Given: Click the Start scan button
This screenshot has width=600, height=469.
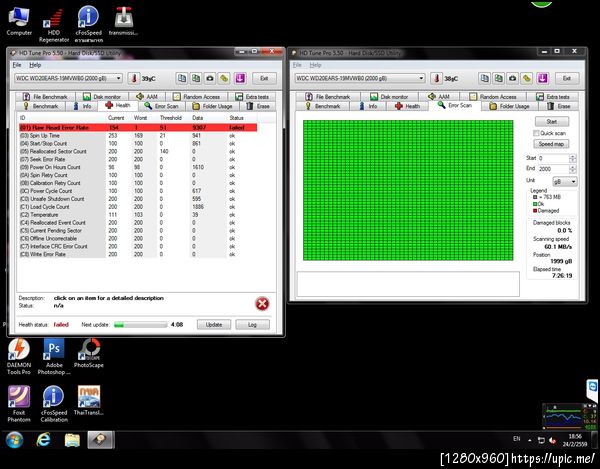Looking at the screenshot, I should [x=551, y=122].
